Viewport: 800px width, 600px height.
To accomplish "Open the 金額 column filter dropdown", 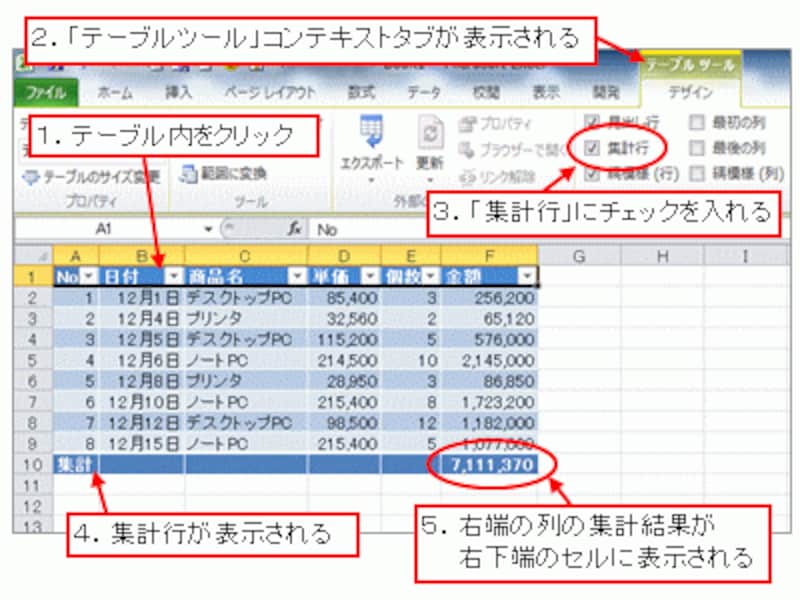I will pos(527,276).
